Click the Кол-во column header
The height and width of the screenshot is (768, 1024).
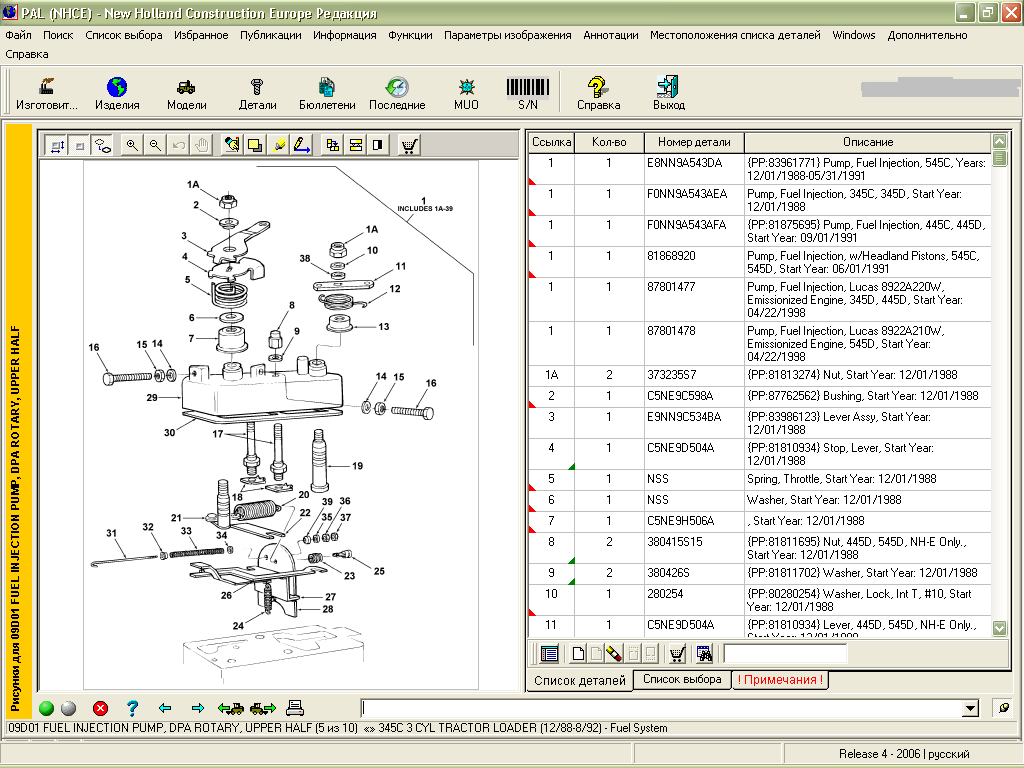609,142
